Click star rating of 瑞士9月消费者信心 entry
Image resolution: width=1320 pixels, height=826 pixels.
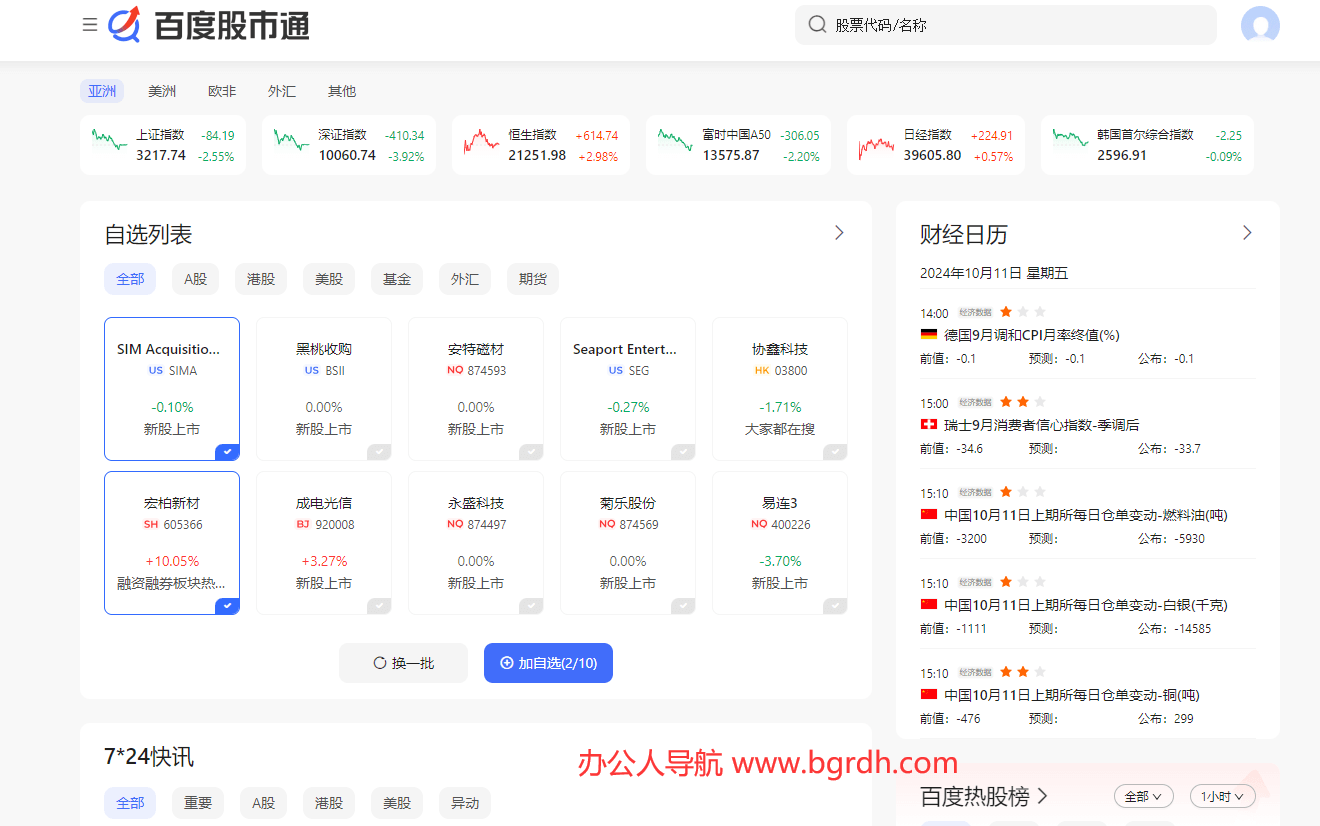[x=1022, y=402]
